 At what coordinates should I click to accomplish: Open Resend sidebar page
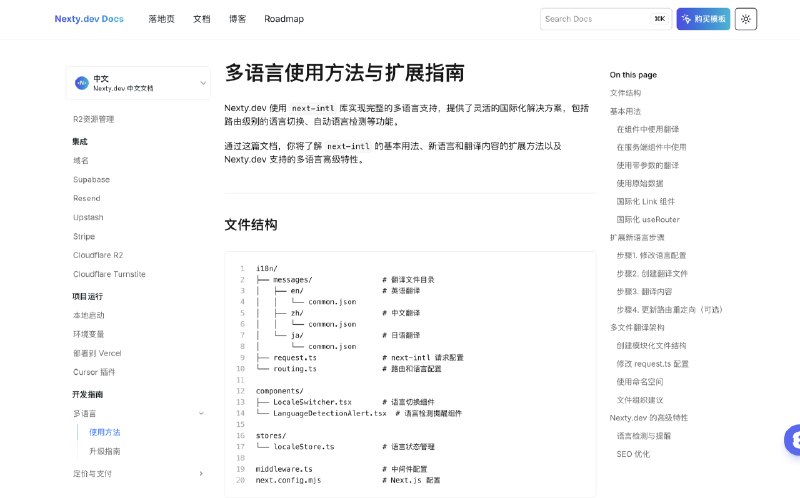(x=87, y=198)
